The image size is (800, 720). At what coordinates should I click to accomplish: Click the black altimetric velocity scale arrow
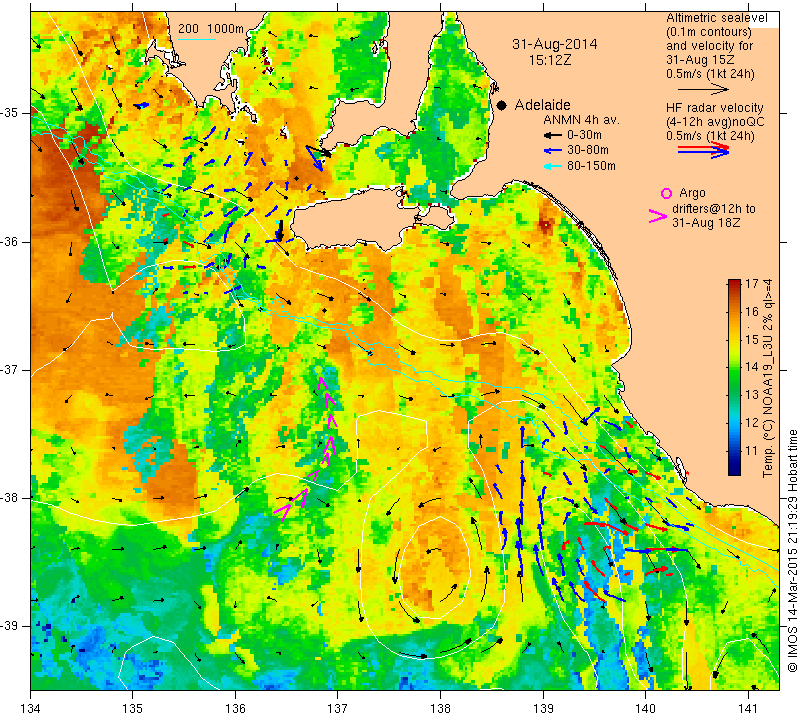pyautogui.click(x=703, y=89)
